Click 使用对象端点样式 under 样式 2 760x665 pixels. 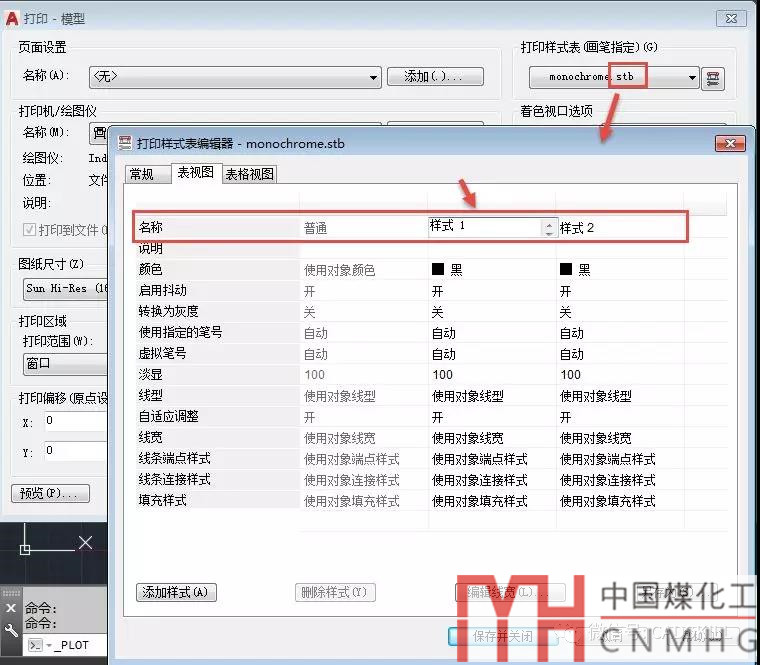tap(608, 459)
